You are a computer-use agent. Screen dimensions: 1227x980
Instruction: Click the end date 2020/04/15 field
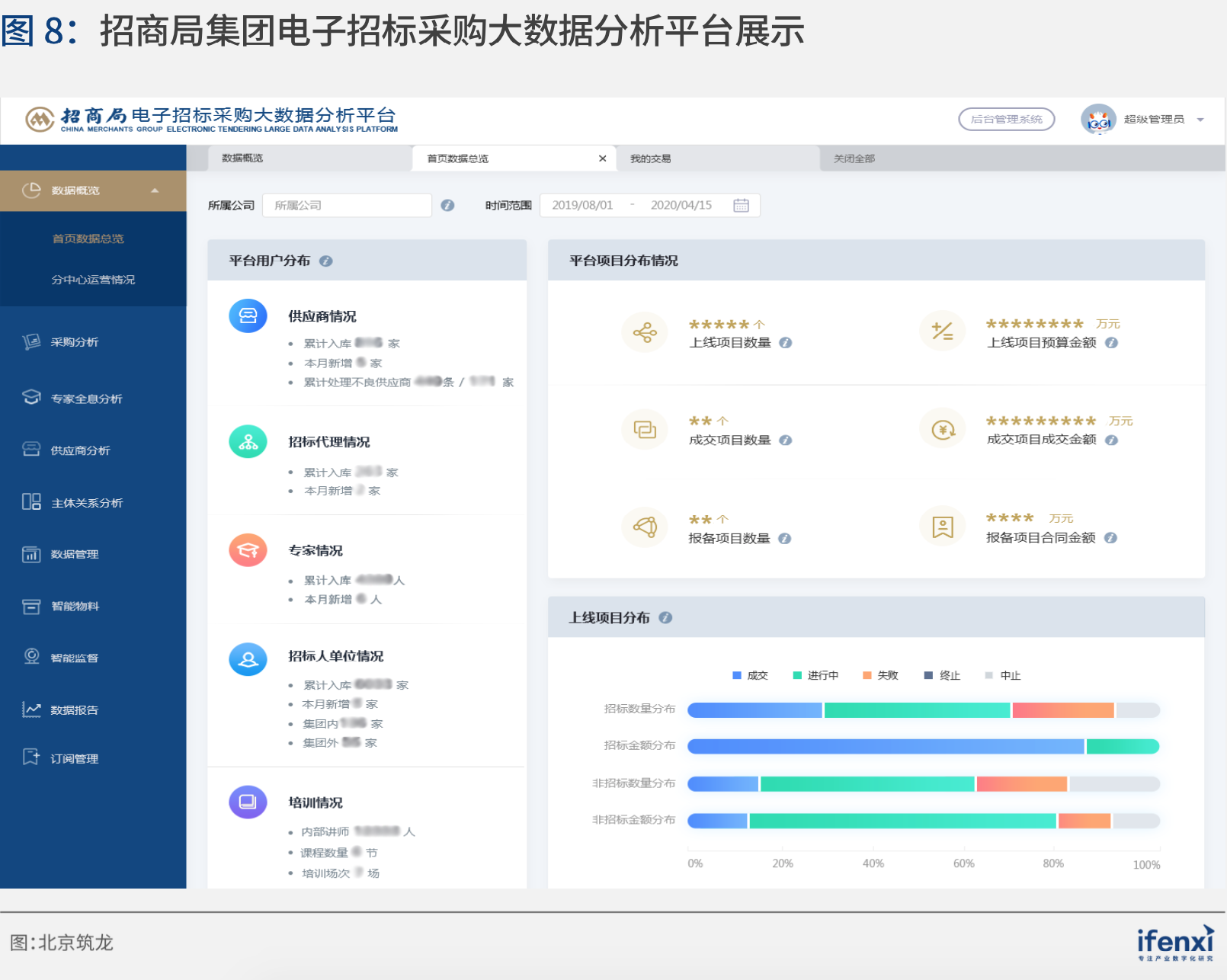click(x=681, y=206)
